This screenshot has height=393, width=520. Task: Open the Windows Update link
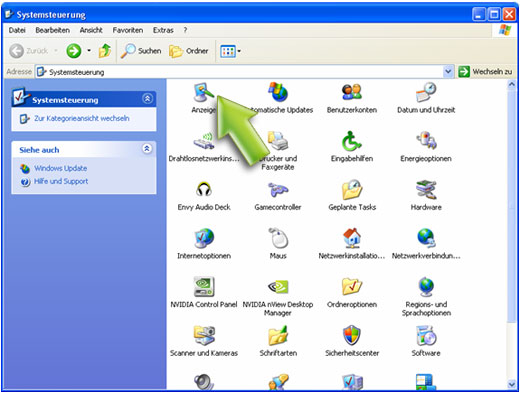pyautogui.click(x=60, y=168)
